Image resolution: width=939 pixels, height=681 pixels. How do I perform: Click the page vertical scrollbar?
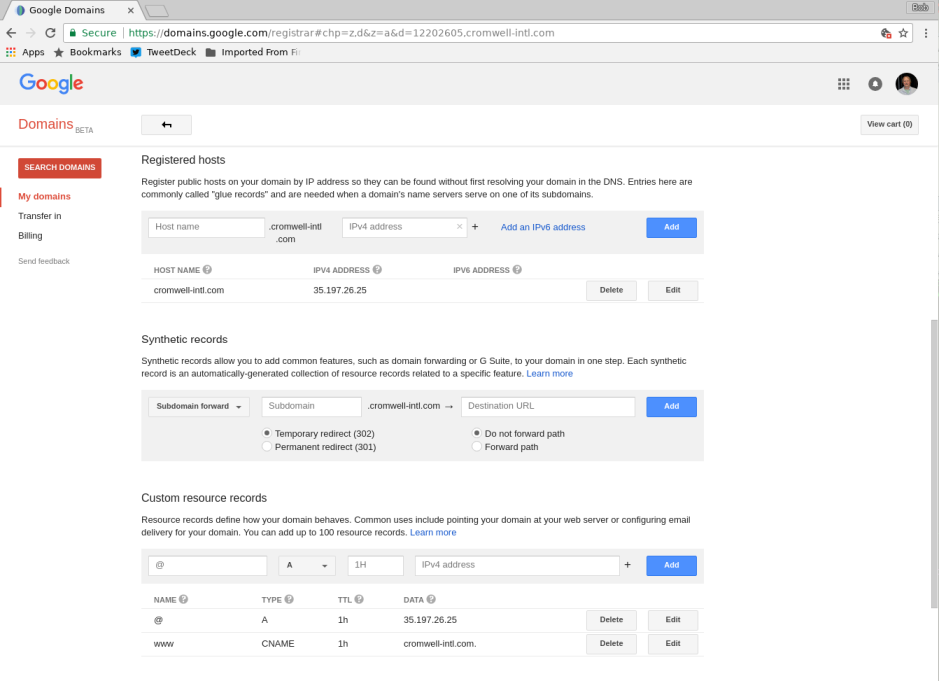[934, 464]
